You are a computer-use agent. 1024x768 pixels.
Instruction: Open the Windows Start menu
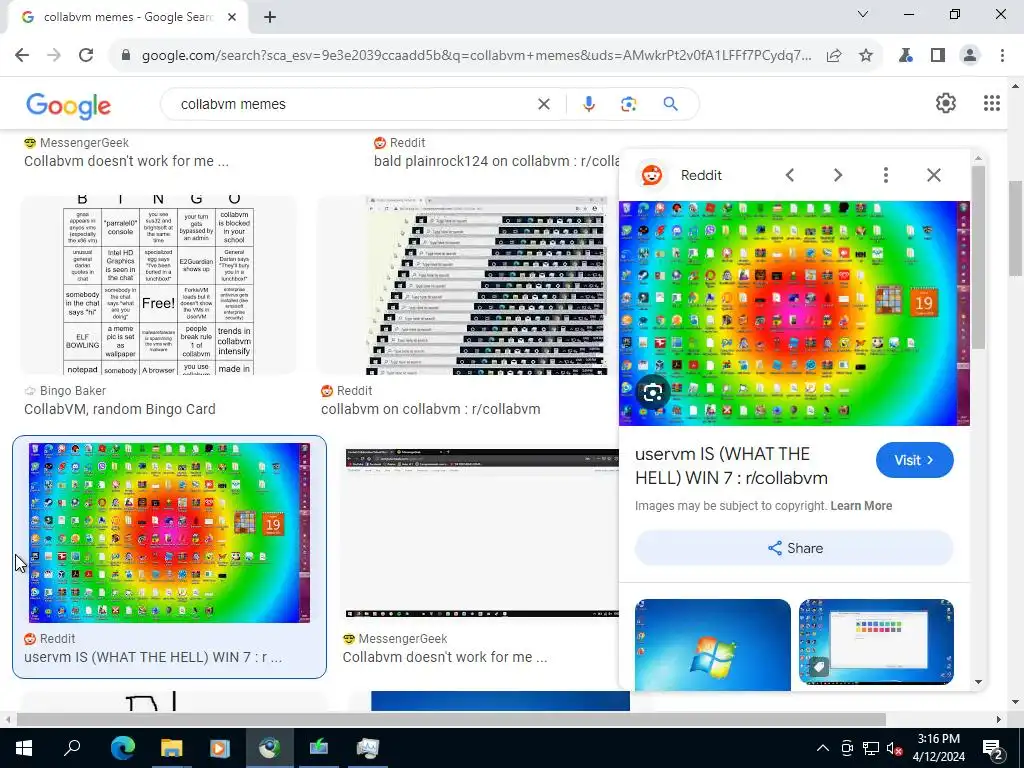[24, 748]
